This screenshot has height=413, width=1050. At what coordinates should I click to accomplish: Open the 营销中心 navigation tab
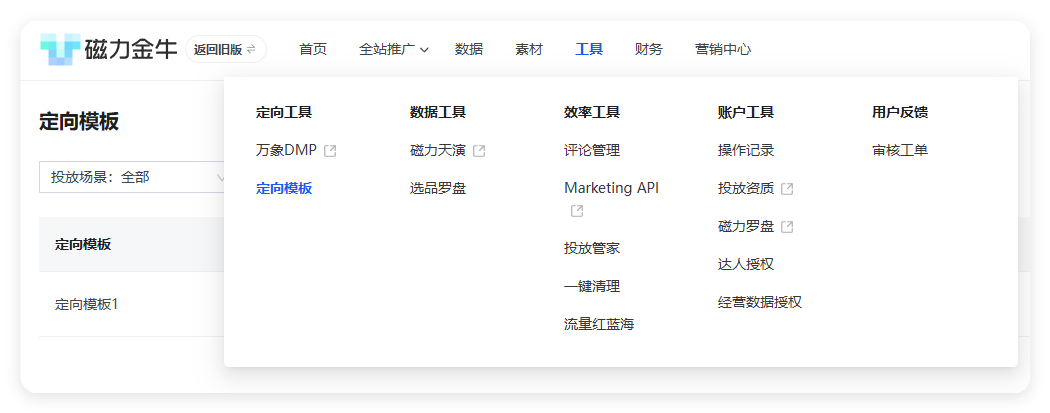(x=723, y=50)
